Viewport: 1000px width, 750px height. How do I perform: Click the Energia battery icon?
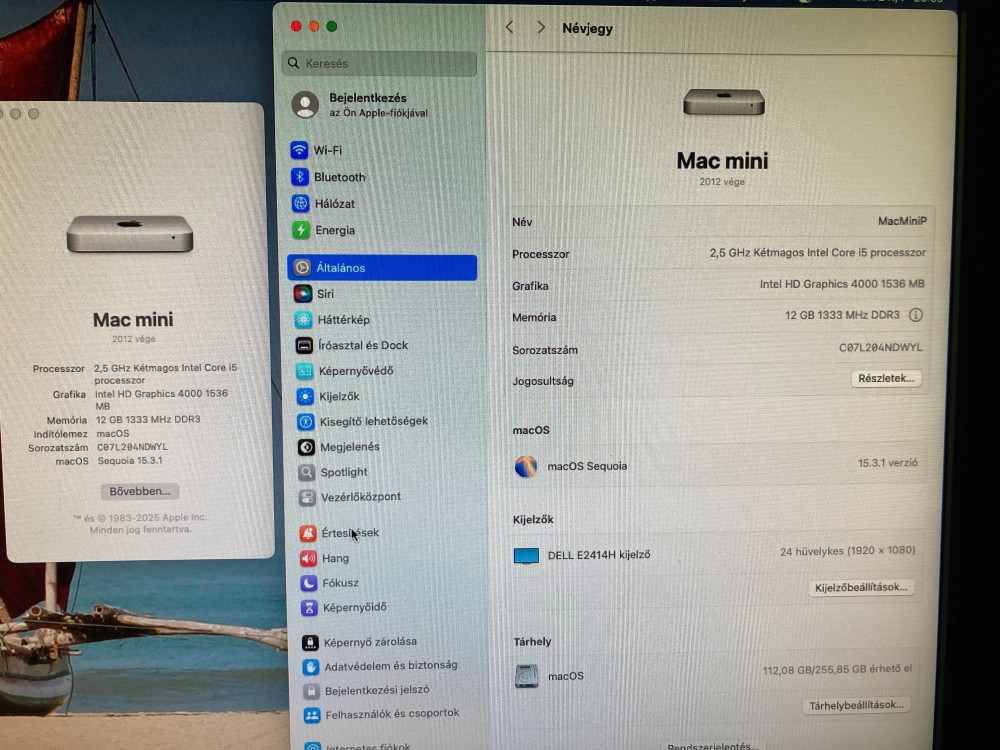point(300,230)
